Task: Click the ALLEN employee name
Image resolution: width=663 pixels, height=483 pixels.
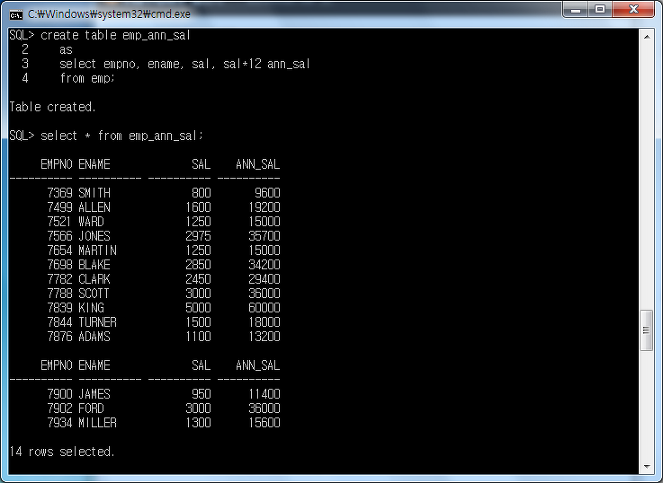Action: pyautogui.click(x=94, y=208)
